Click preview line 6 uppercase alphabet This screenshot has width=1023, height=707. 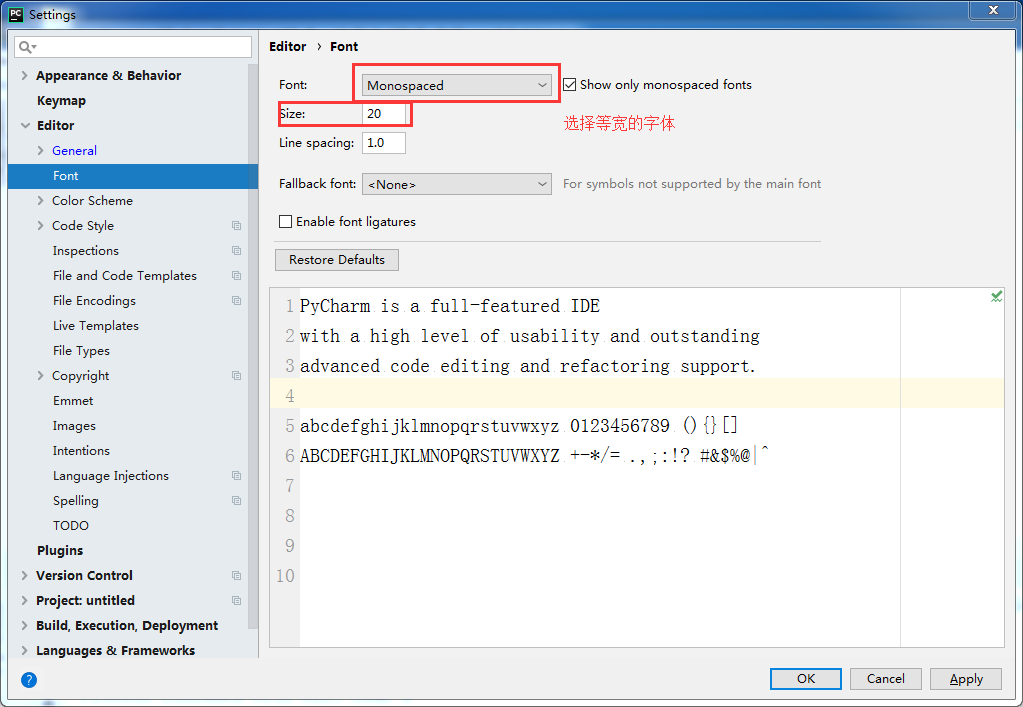[429, 455]
